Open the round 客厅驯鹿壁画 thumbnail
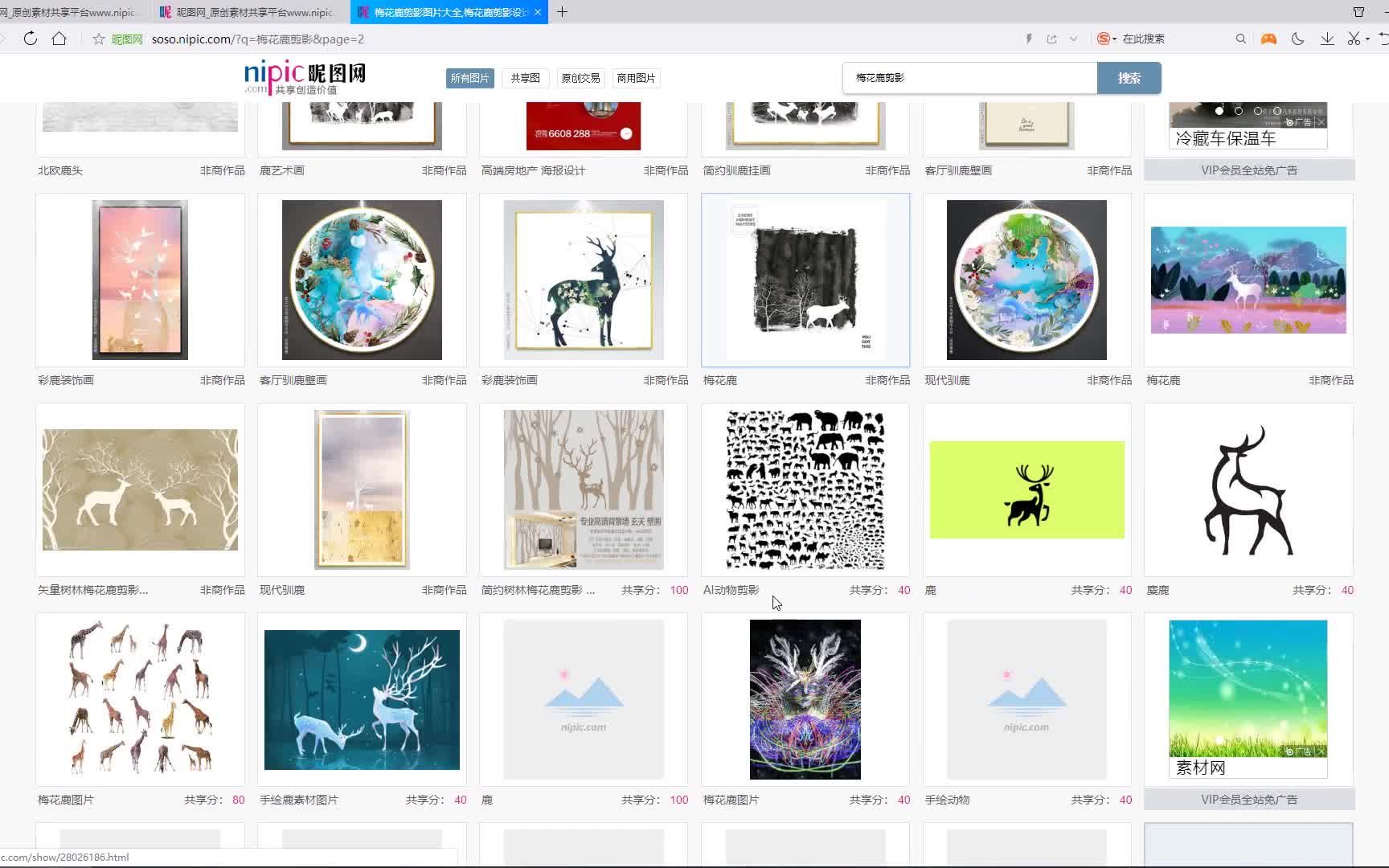Viewport: 1389px width, 868px height. point(362,280)
